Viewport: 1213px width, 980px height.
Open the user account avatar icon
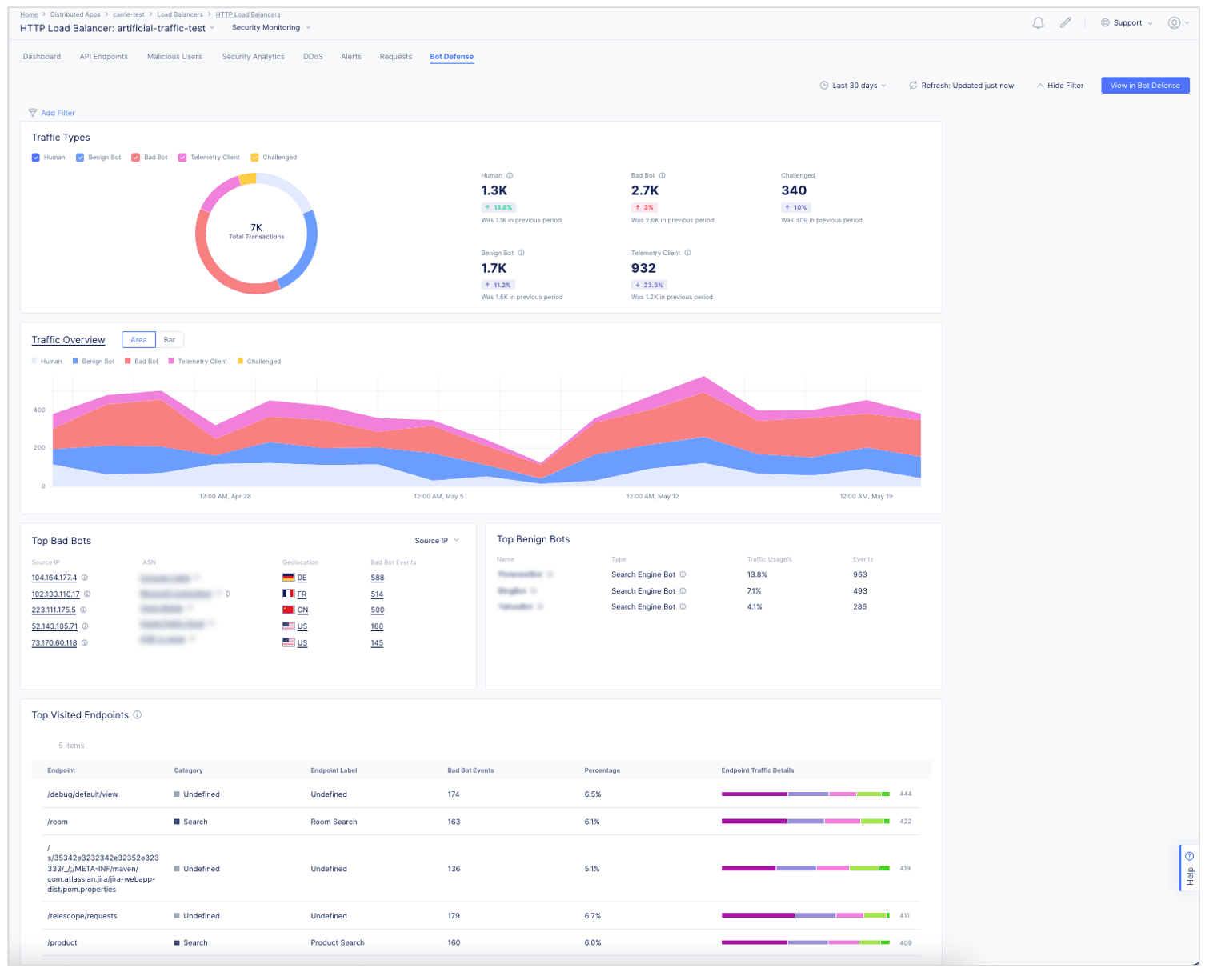[1174, 23]
